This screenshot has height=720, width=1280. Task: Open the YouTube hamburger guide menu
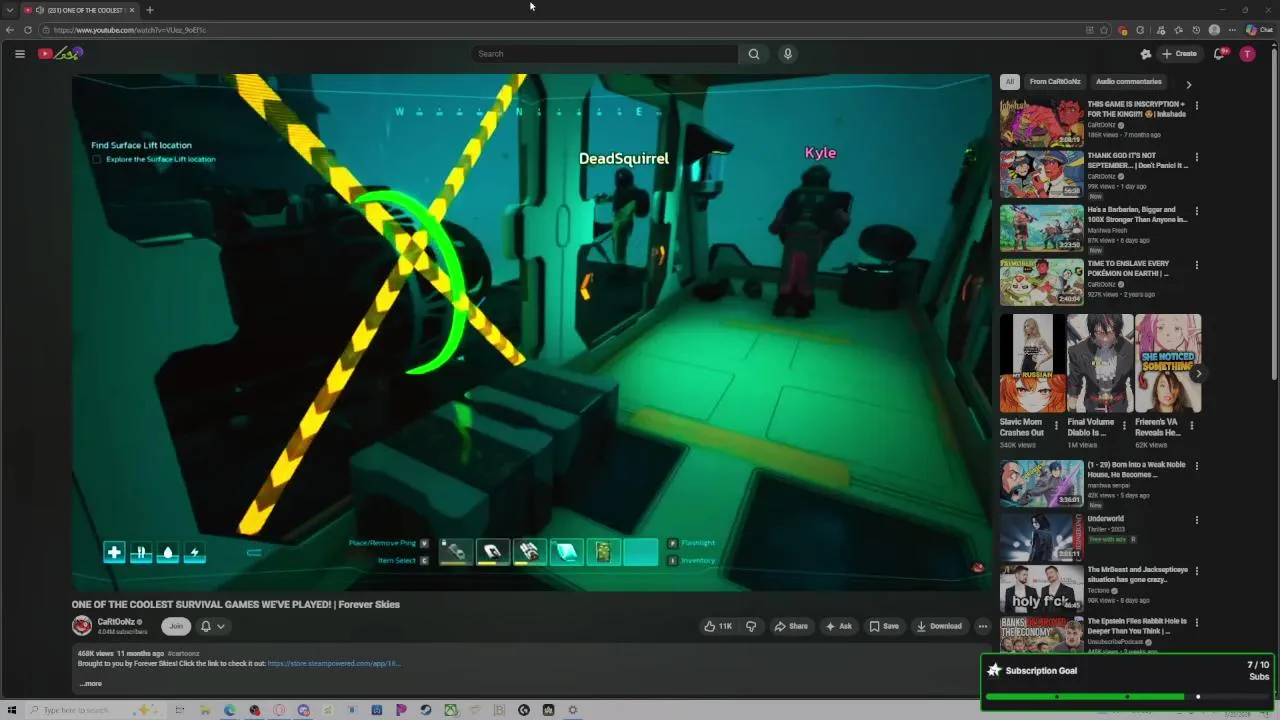tap(20, 54)
